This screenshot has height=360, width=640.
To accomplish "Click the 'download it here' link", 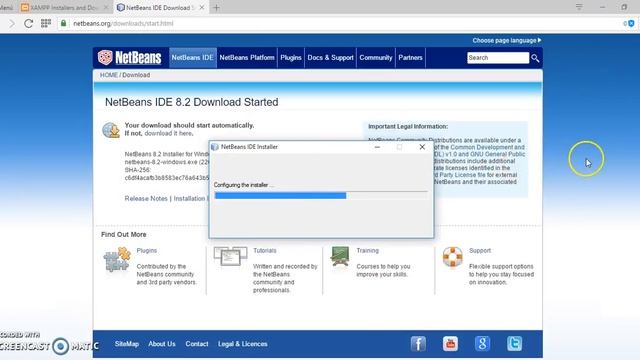I will [169, 133].
